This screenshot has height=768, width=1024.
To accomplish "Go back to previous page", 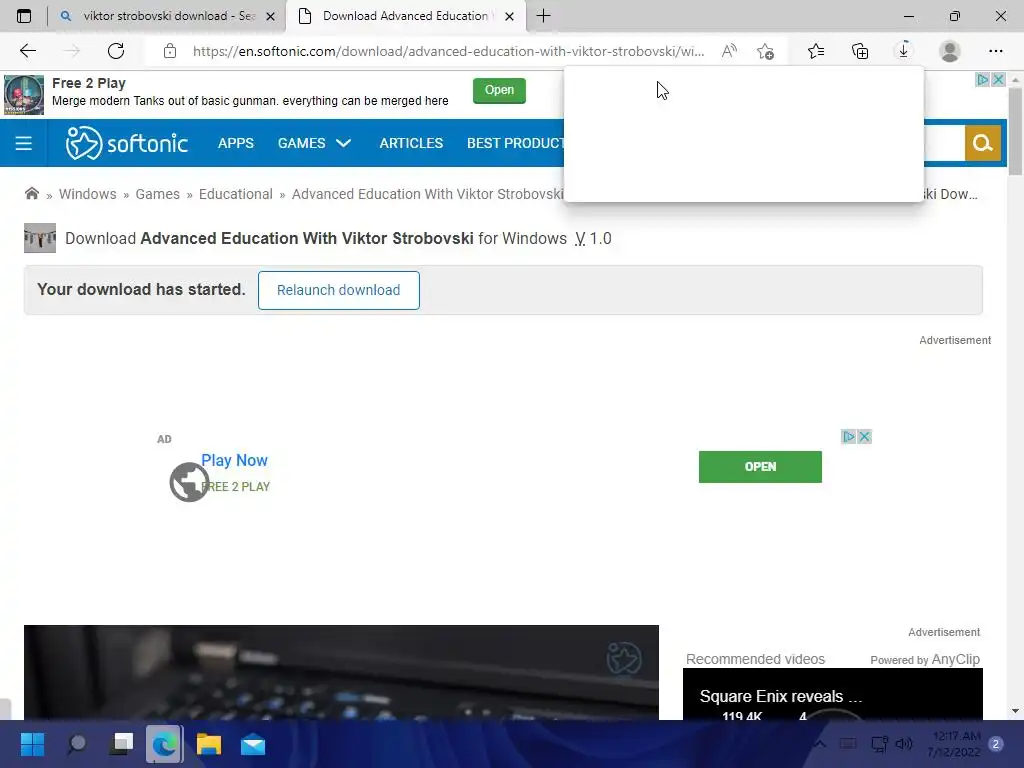I will [x=27, y=51].
